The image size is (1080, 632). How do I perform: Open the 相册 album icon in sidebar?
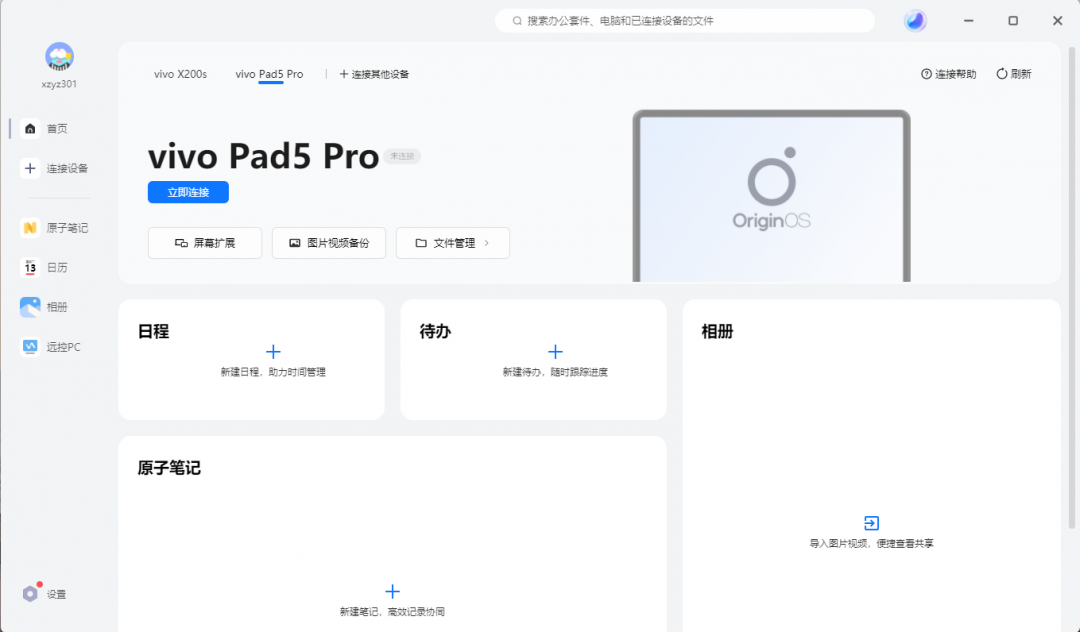click(x=30, y=307)
